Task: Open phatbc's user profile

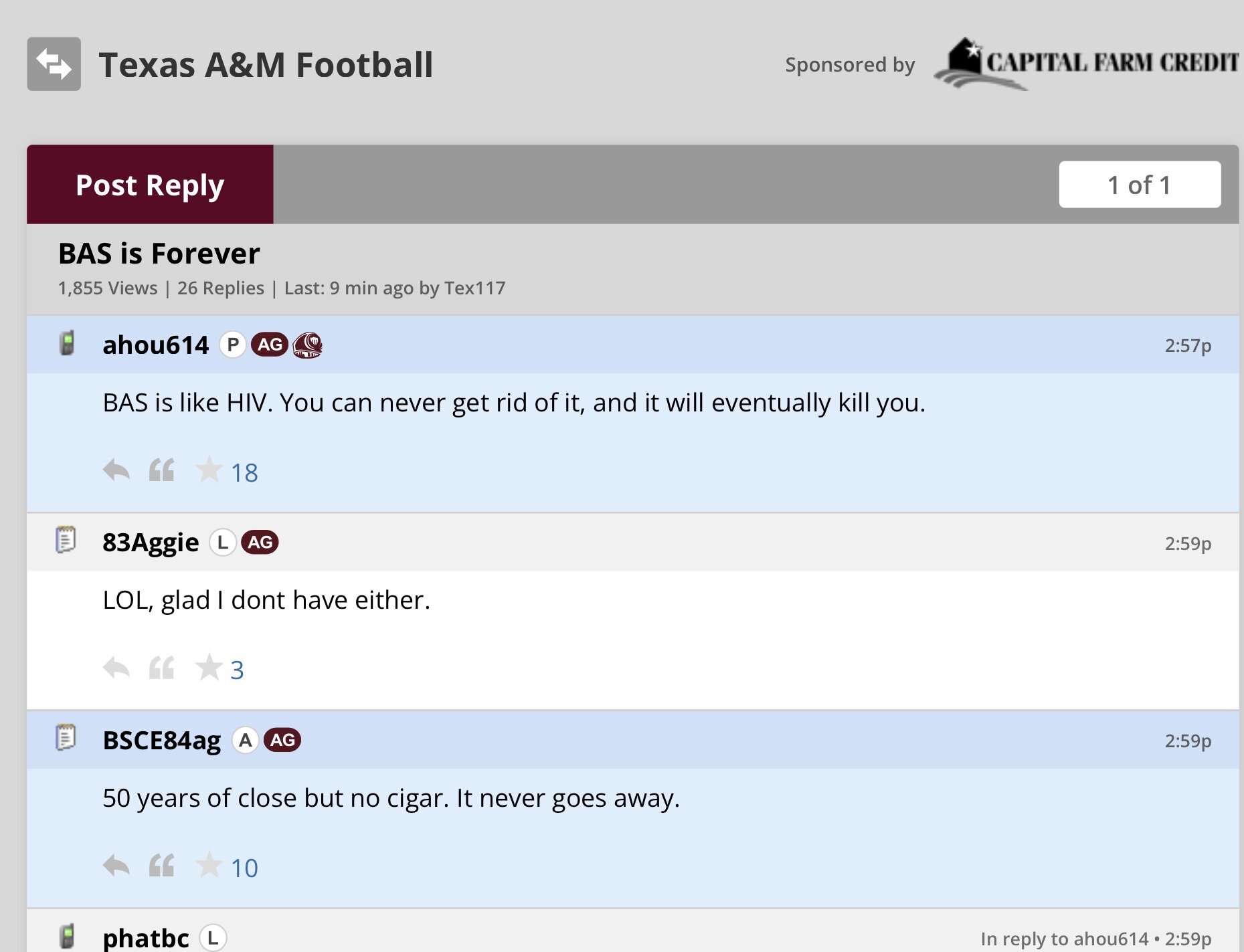Action: [x=145, y=937]
